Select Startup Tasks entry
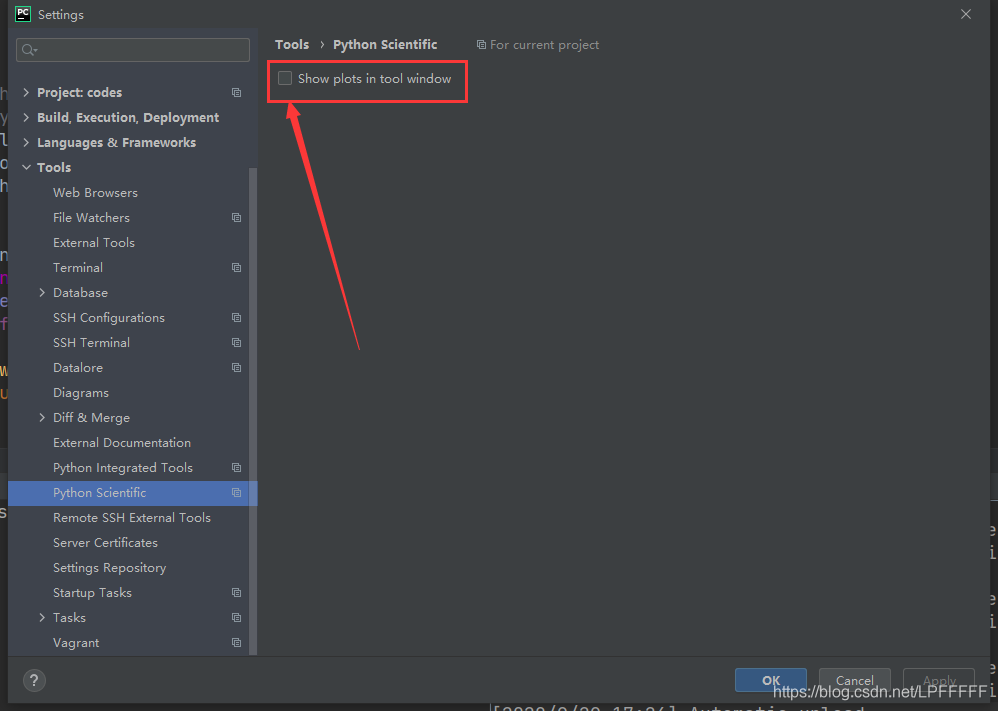Image resolution: width=998 pixels, height=711 pixels. (92, 593)
